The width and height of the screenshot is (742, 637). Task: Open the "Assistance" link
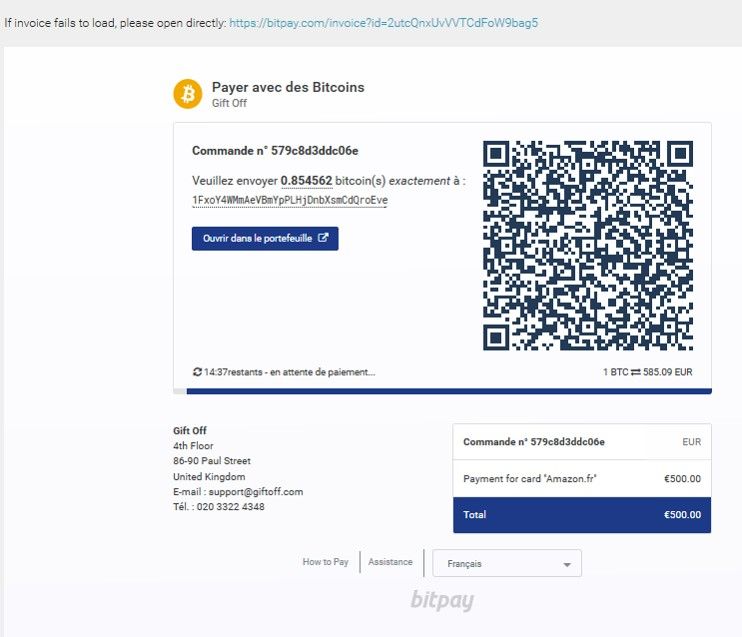(390, 562)
